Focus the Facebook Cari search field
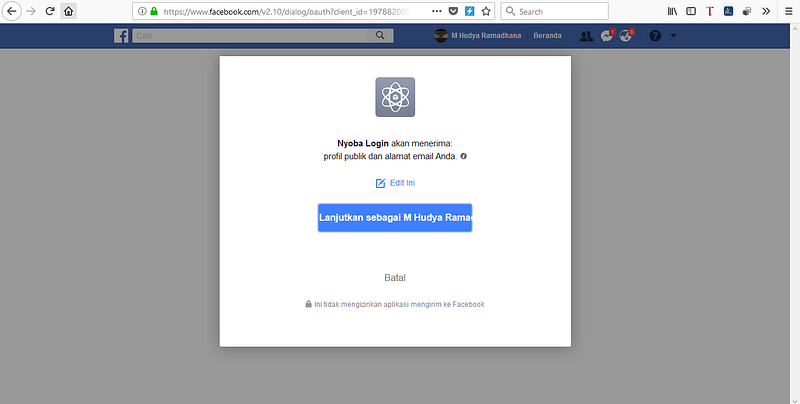This screenshot has width=800, height=404. click(250, 35)
